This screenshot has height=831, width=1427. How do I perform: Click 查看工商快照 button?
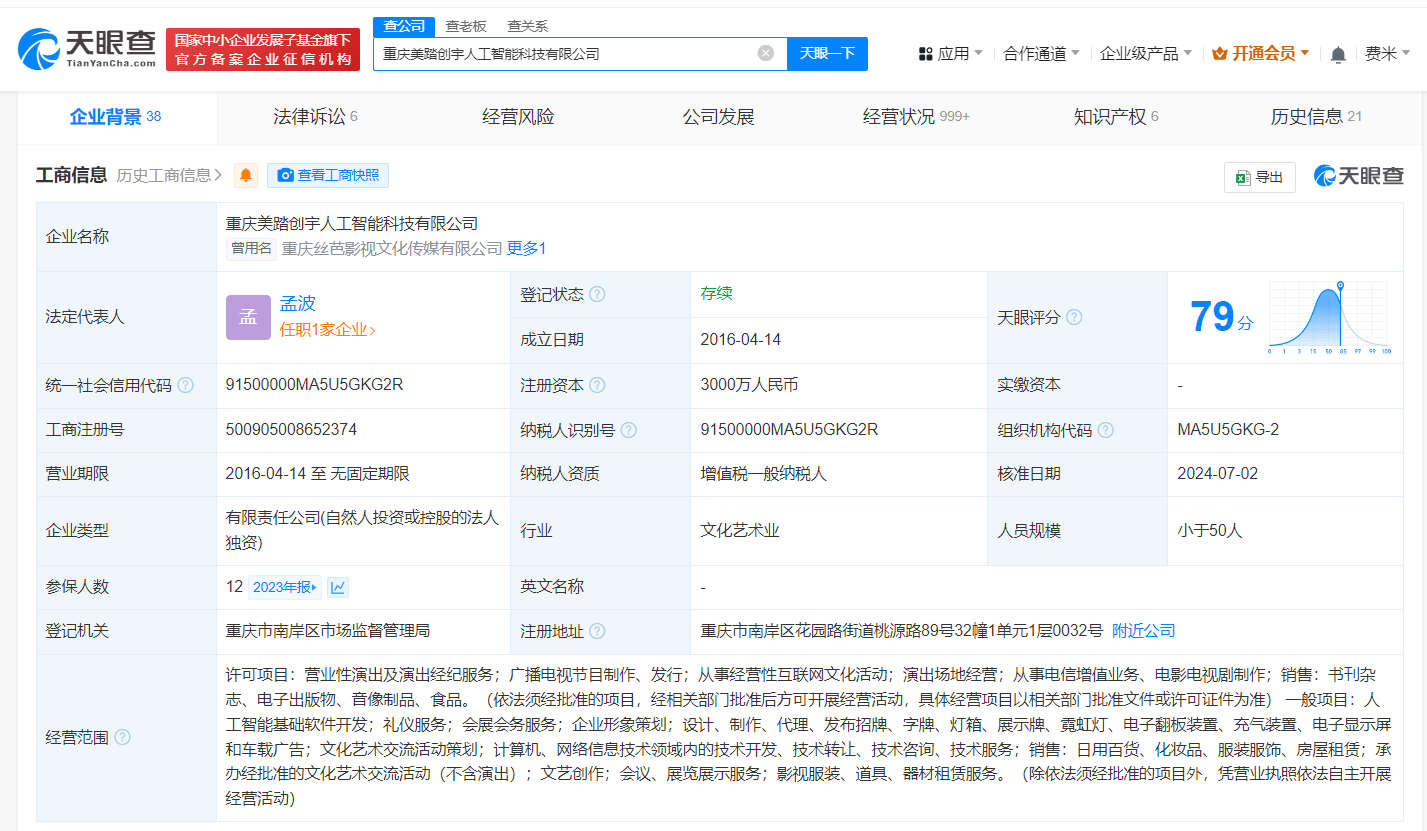pyautogui.click(x=328, y=175)
